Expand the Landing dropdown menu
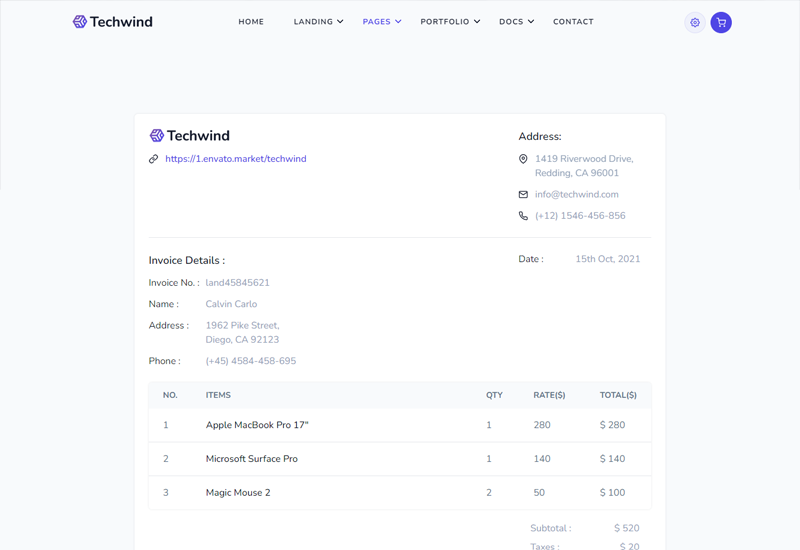The height and width of the screenshot is (550, 800). pyautogui.click(x=318, y=22)
